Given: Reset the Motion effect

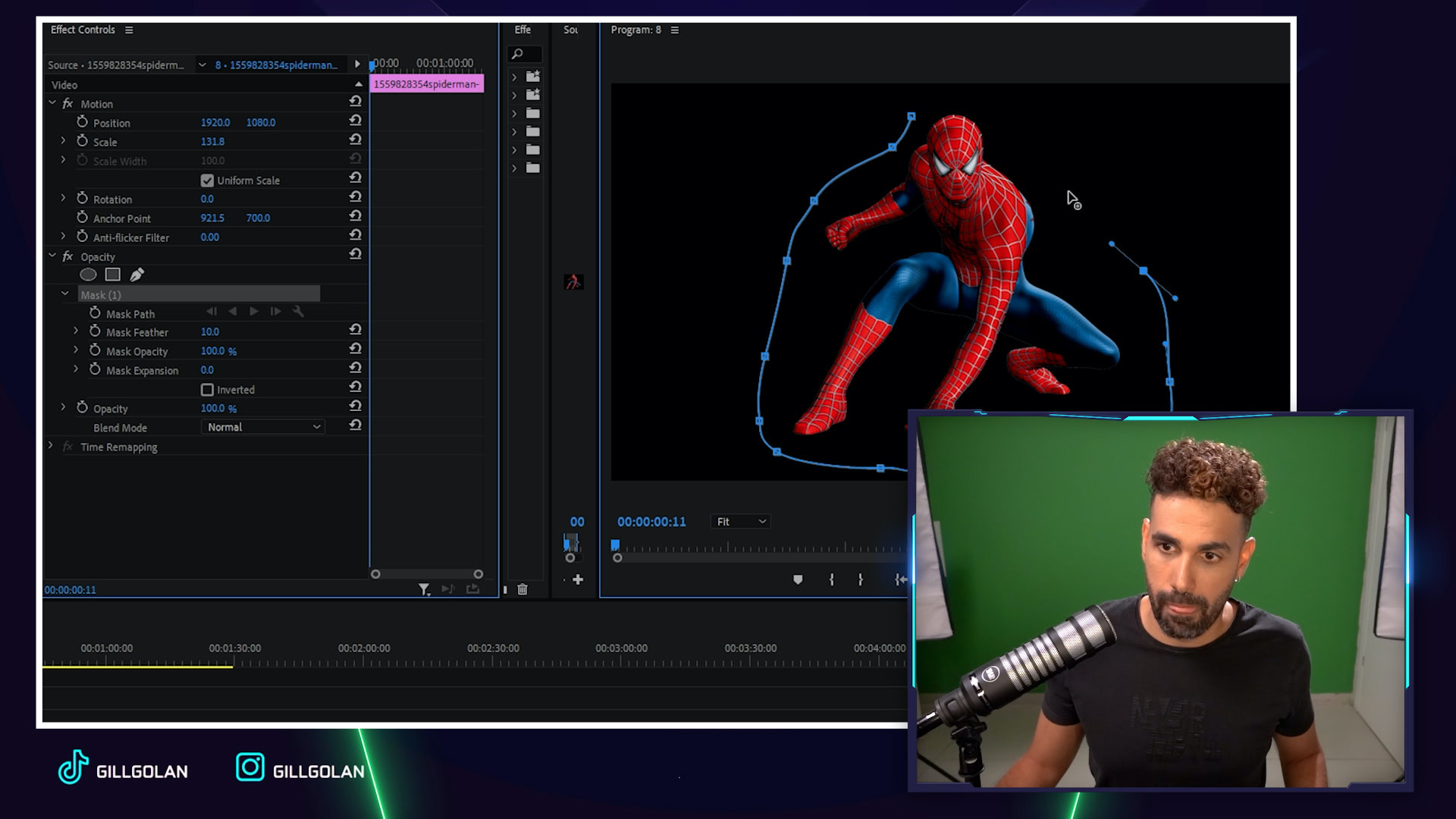Looking at the screenshot, I should point(355,101).
